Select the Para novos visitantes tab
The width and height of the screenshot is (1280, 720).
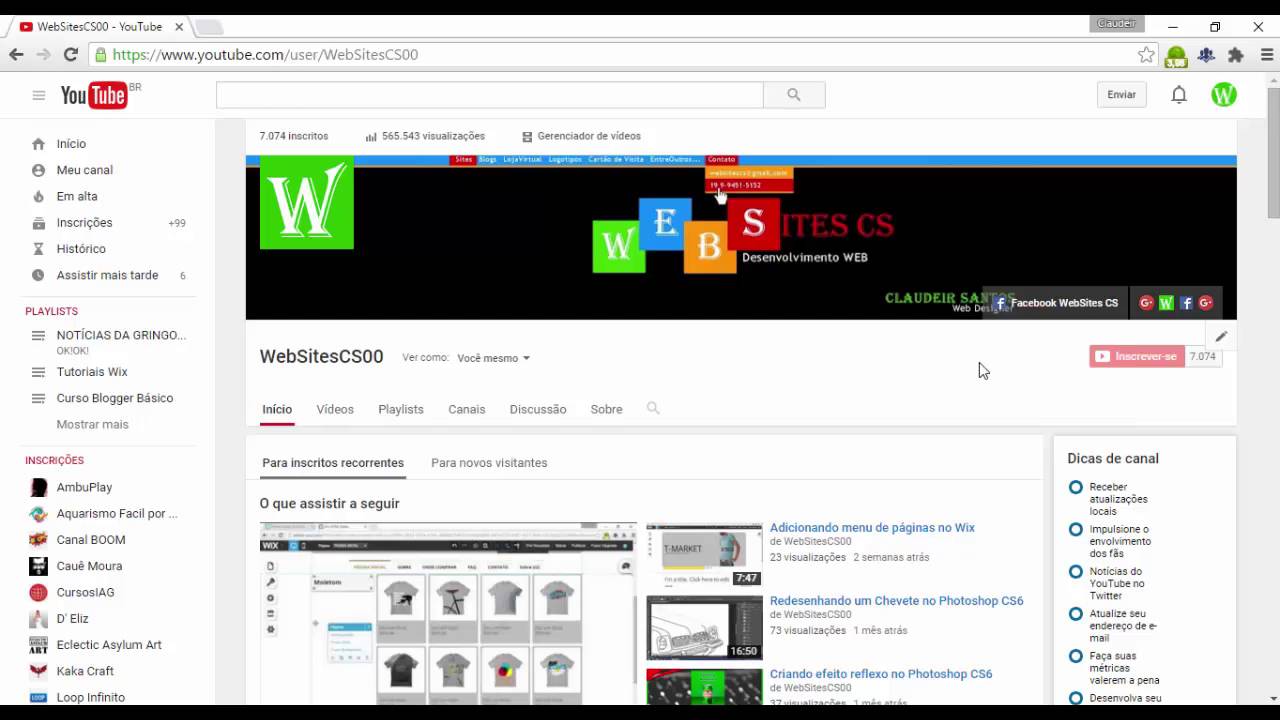pyautogui.click(x=489, y=463)
